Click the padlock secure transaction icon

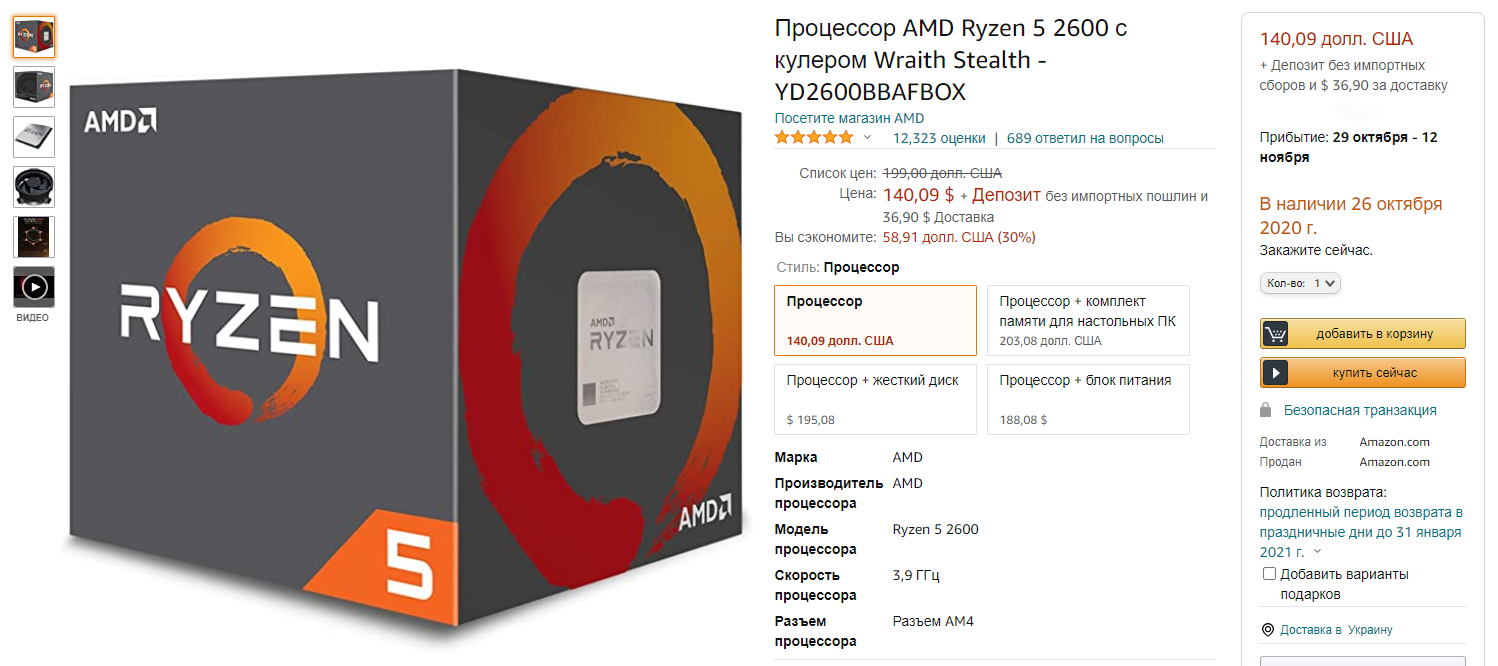click(1266, 410)
